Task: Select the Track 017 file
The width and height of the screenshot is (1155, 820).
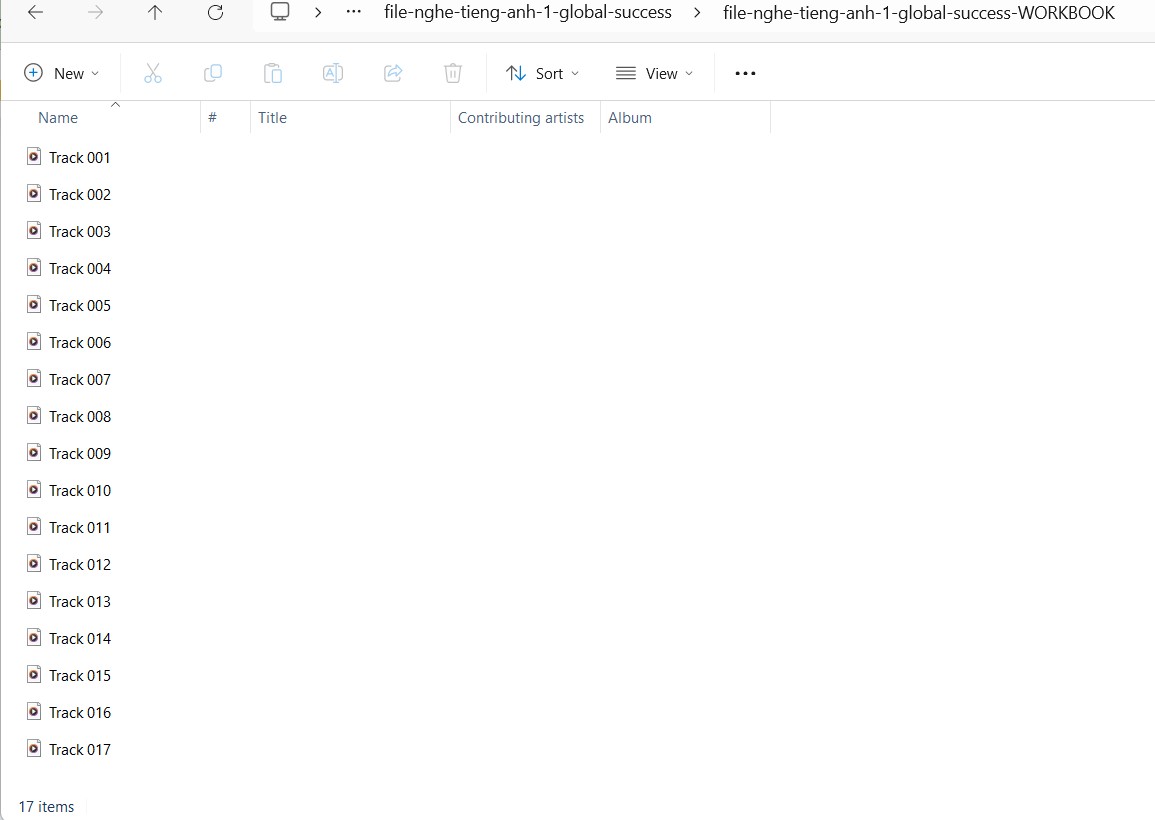Action: click(80, 749)
